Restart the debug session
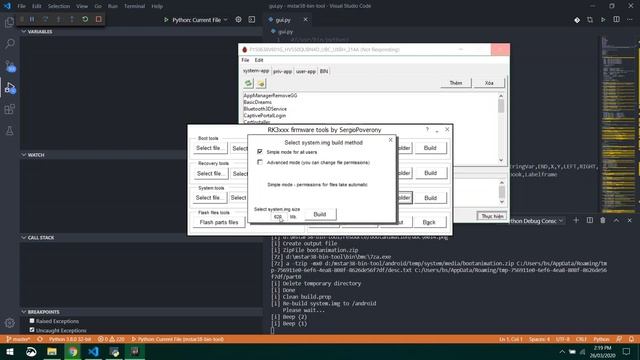This screenshot has height=360, width=640. pyautogui.click(x=85, y=19)
